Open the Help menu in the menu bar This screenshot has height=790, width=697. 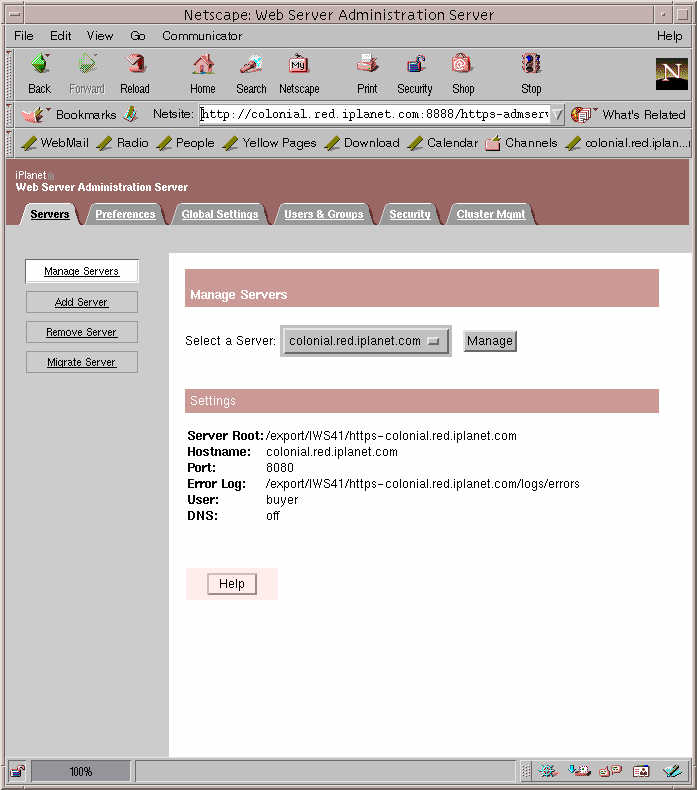[x=670, y=36]
